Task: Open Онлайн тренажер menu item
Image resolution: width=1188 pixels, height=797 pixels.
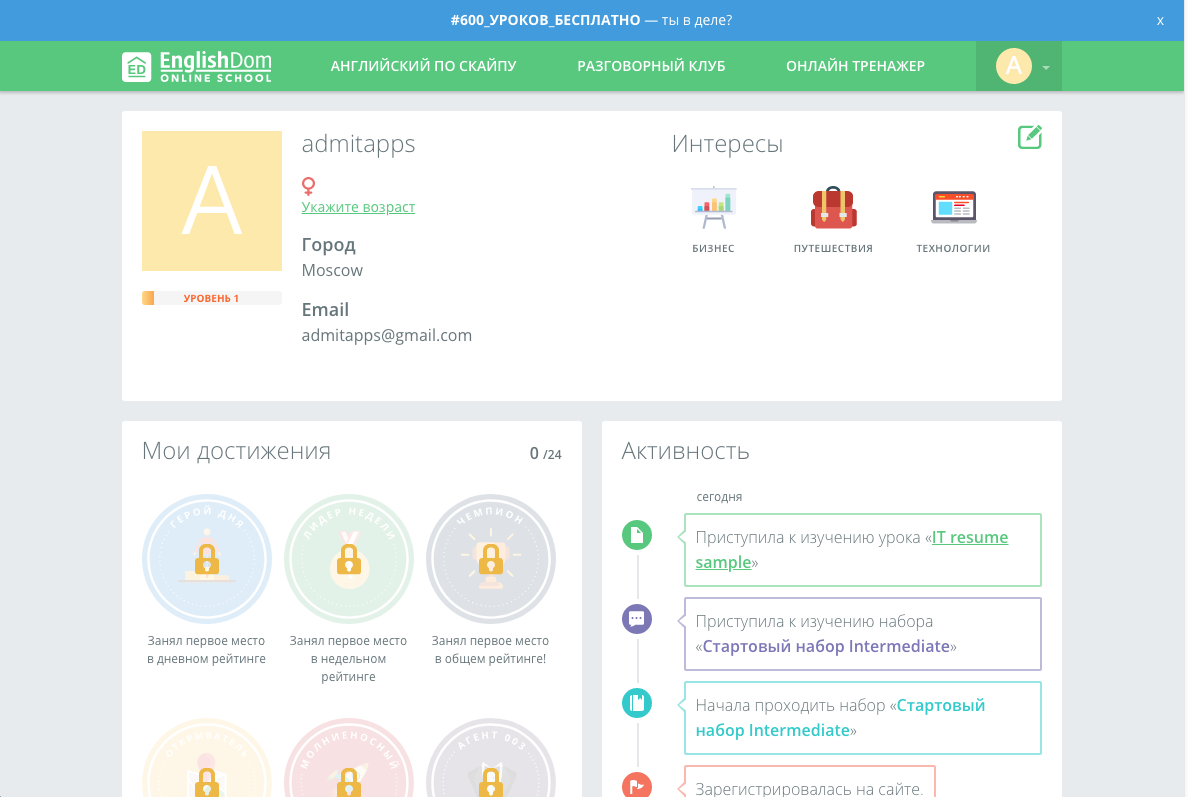Action: (855, 66)
